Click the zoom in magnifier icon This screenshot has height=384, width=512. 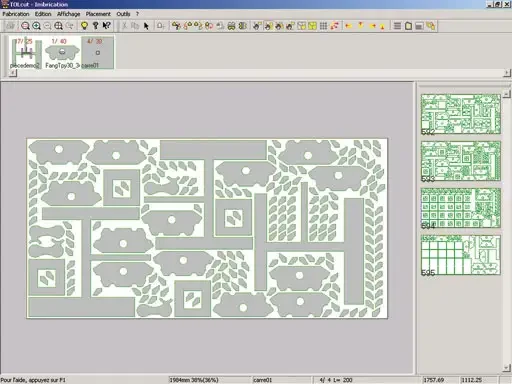tap(36, 26)
